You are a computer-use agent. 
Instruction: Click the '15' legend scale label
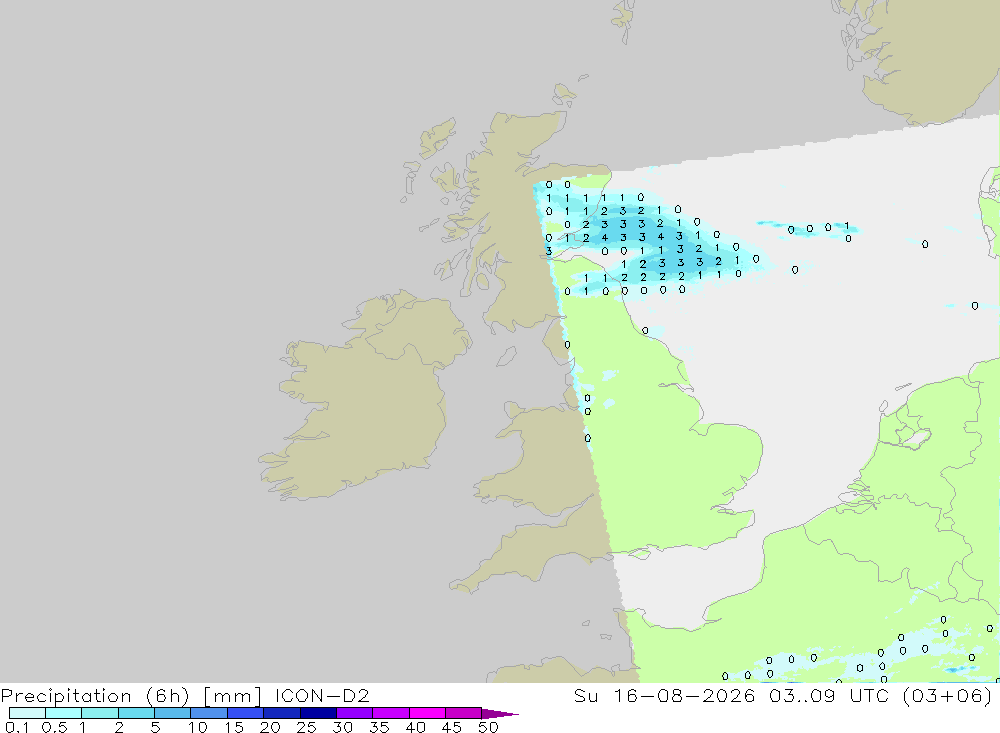click(x=234, y=727)
